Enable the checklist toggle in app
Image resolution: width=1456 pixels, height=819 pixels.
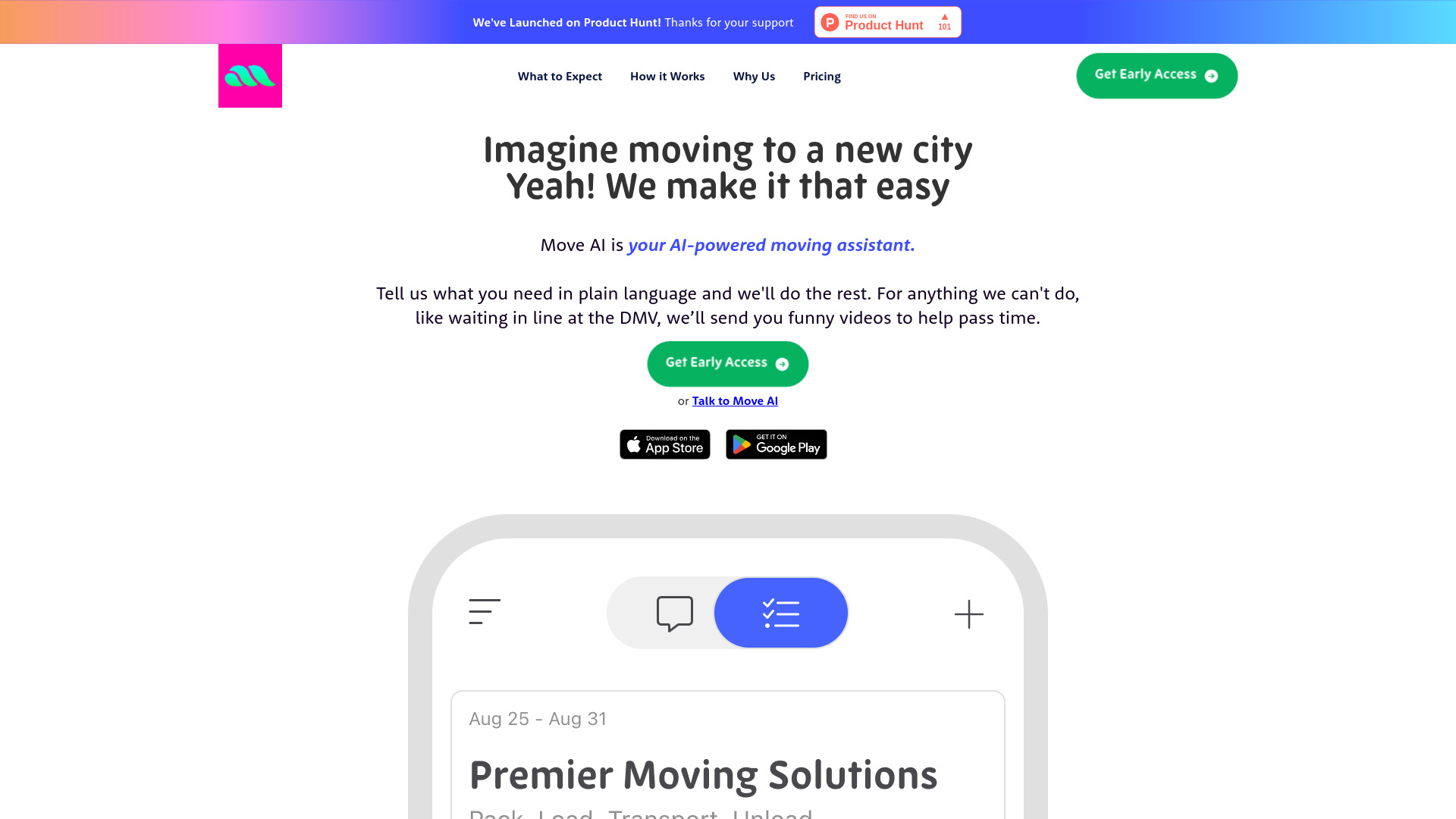tap(780, 612)
